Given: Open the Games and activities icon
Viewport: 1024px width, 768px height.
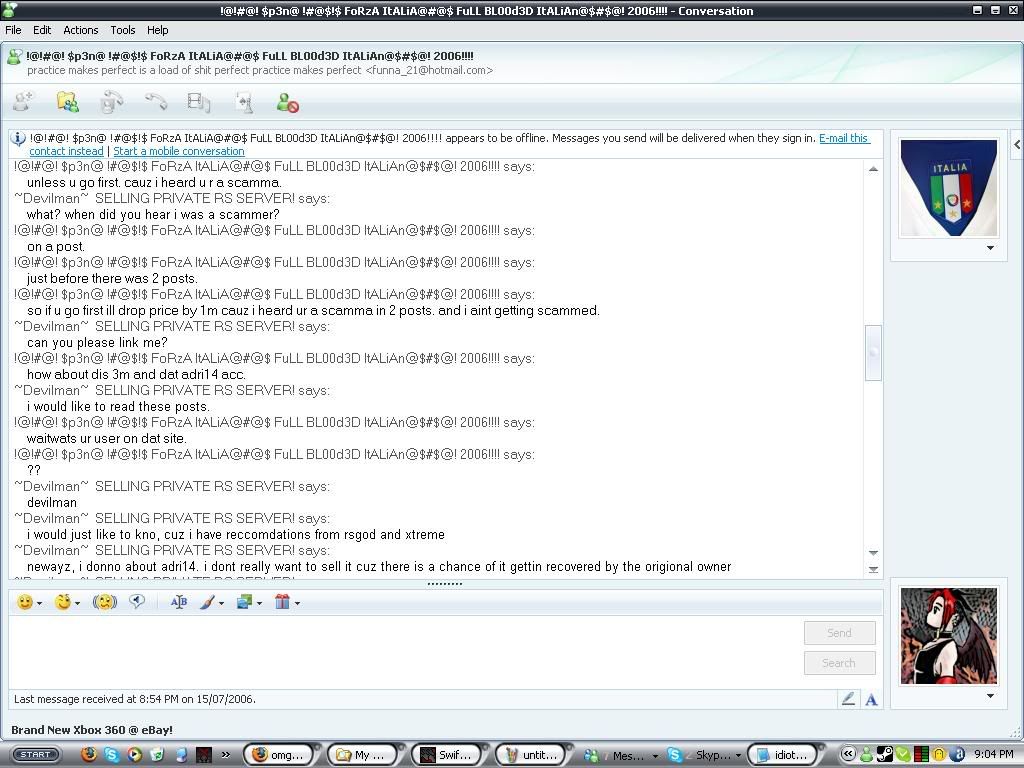Looking at the screenshot, I should 243,102.
